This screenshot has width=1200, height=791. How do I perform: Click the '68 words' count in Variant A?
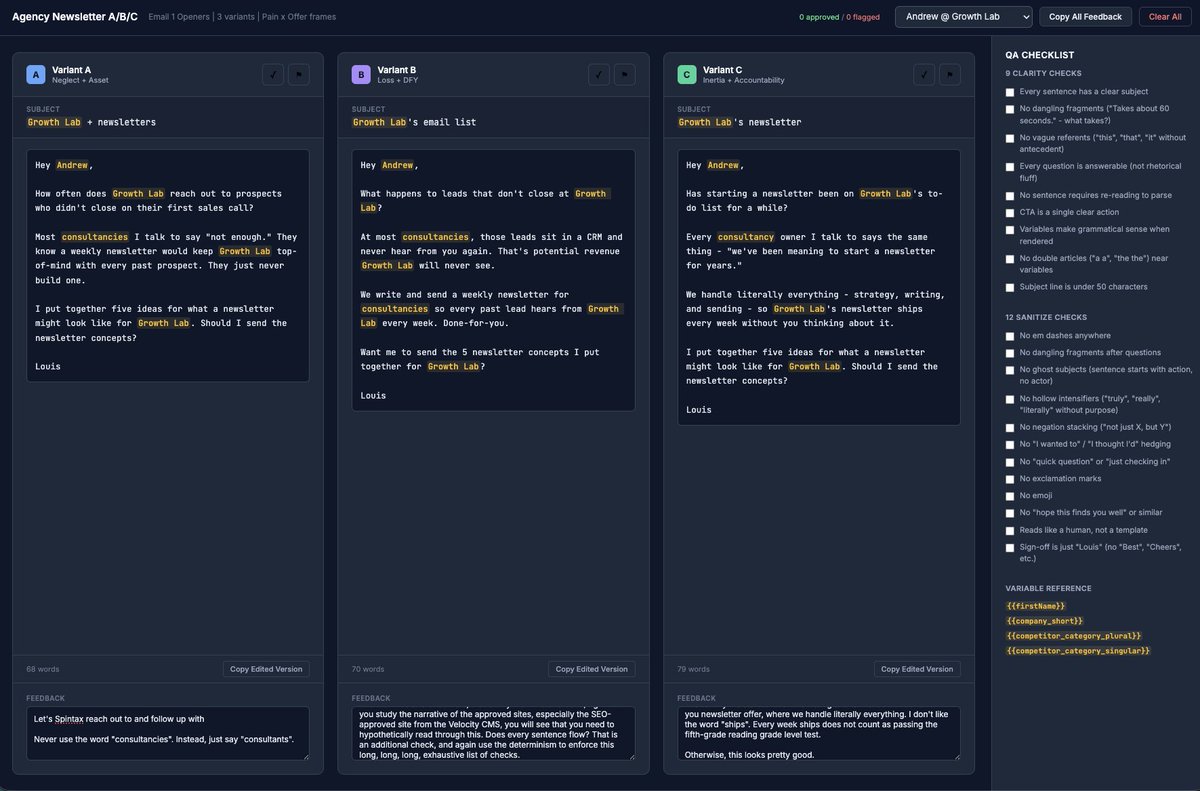[x=42, y=669]
